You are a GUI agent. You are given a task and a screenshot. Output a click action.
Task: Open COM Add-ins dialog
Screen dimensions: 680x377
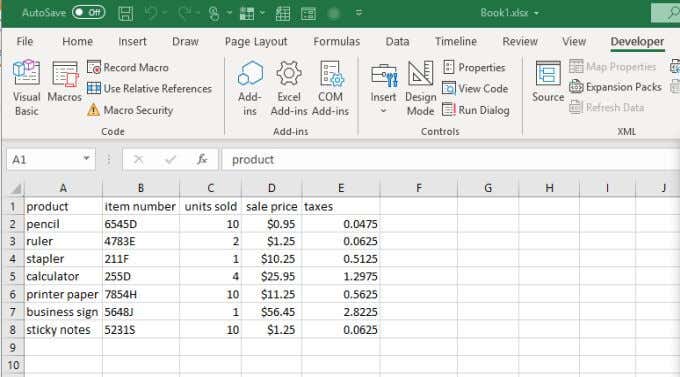330,88
